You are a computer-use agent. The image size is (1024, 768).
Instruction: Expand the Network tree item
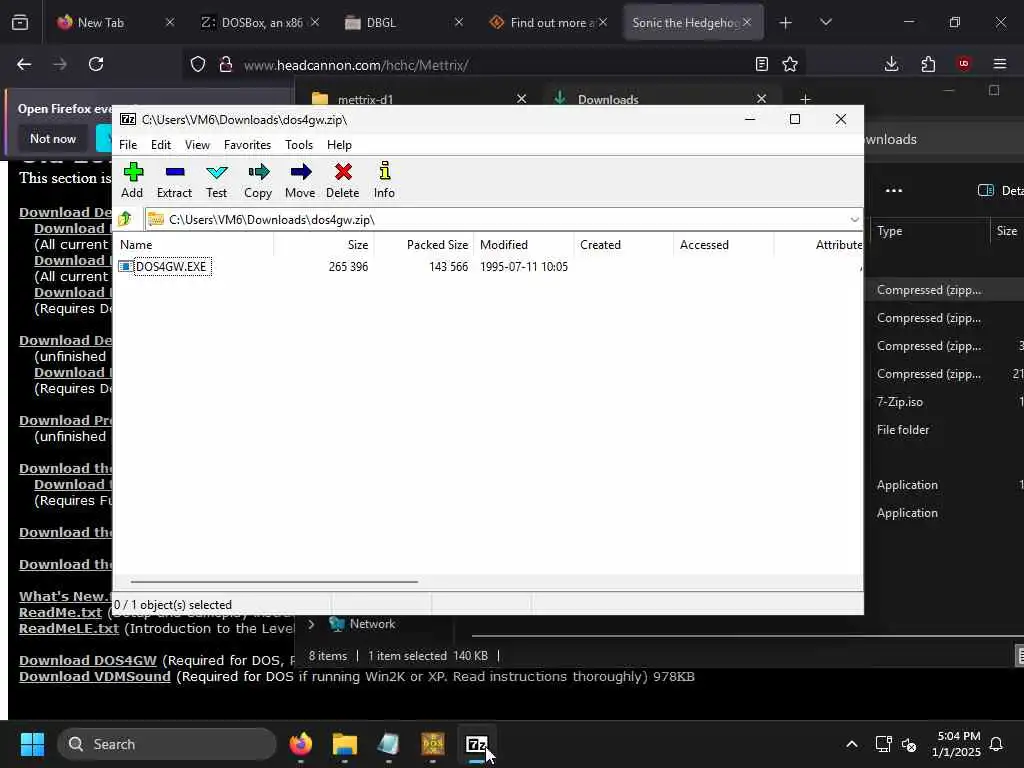[312, 624]
